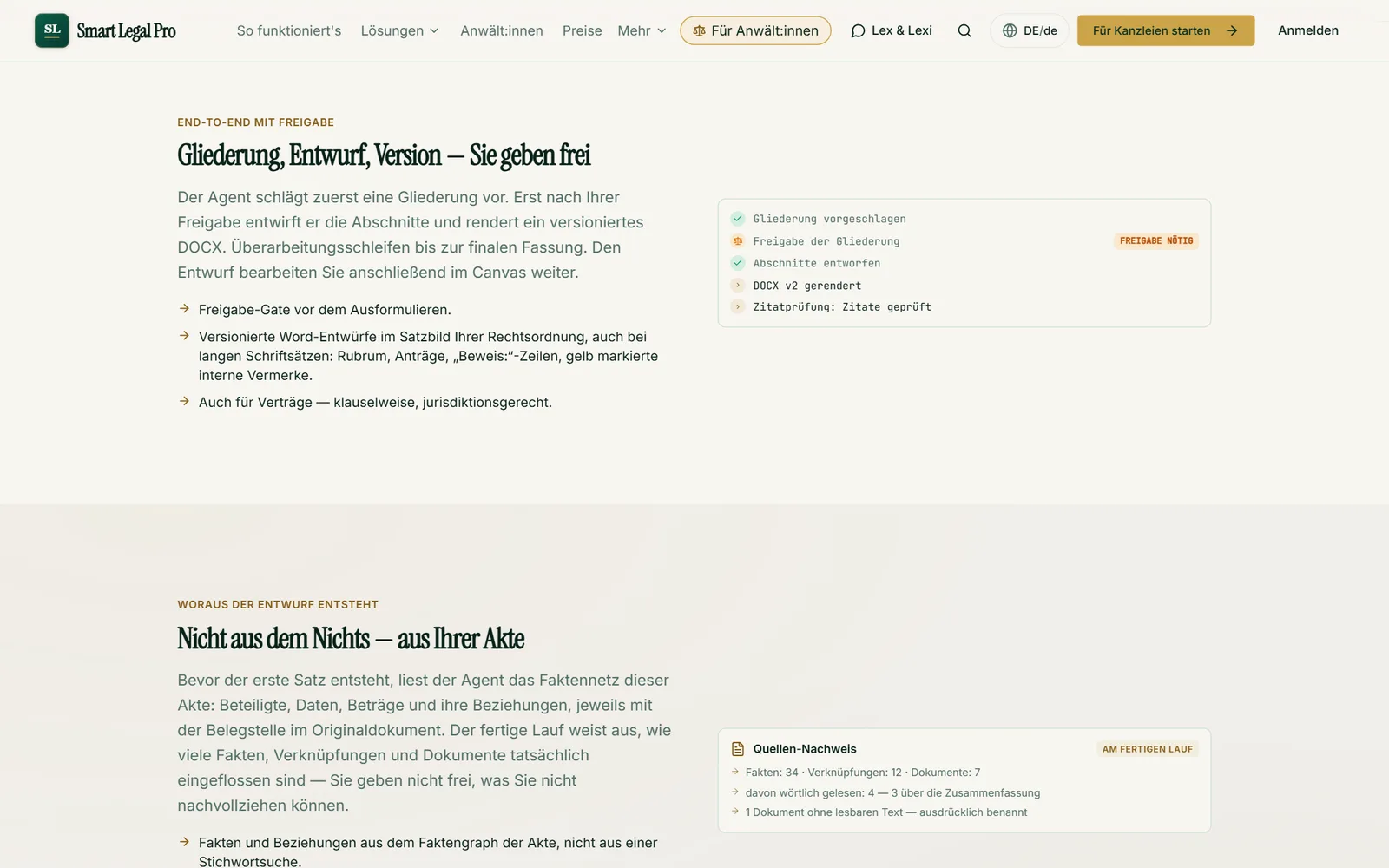
Task: Go to Anwält:innen nav item
Action: click(502, 30)
